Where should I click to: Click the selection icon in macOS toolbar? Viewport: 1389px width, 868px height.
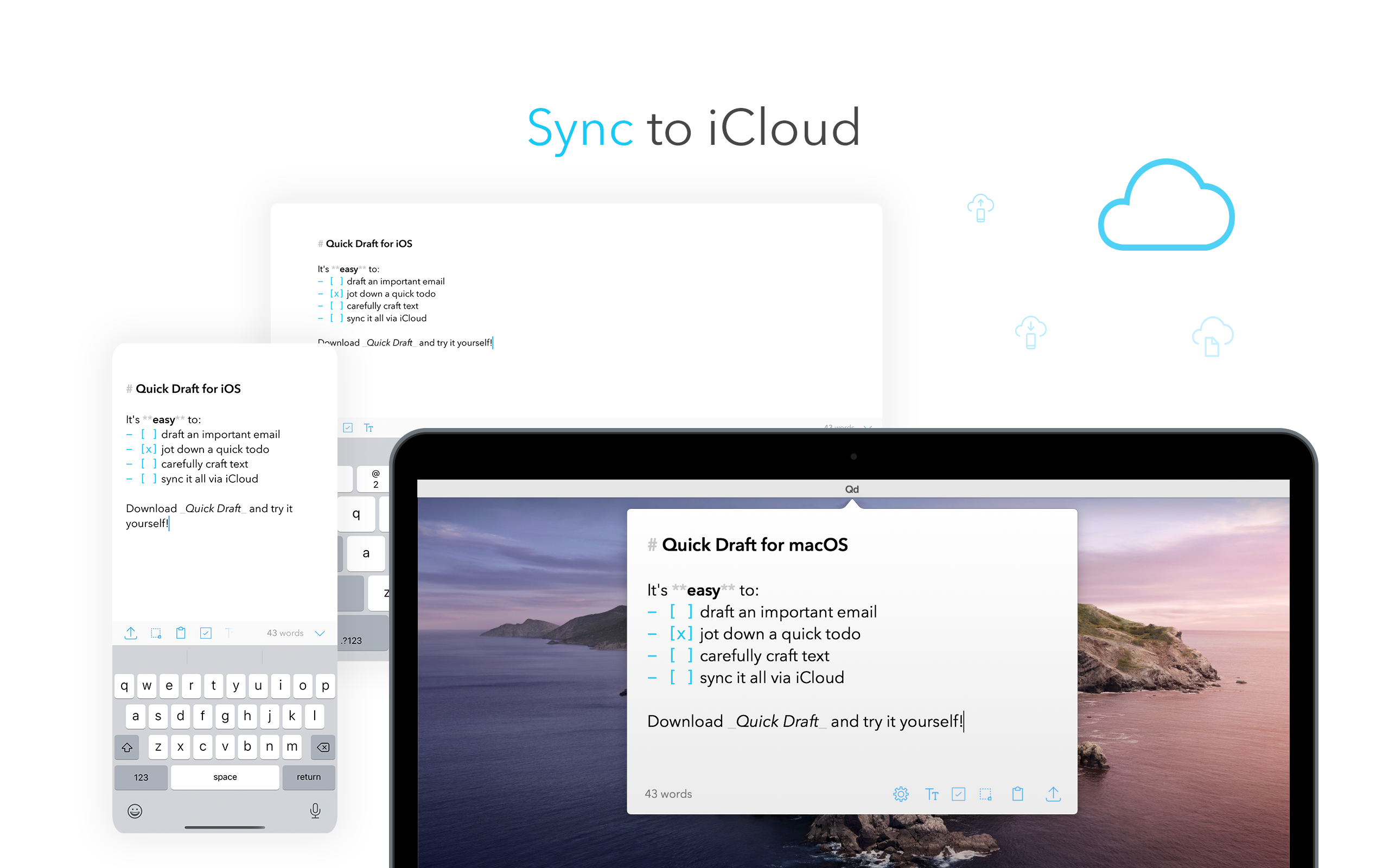click(x=985, y=794)
